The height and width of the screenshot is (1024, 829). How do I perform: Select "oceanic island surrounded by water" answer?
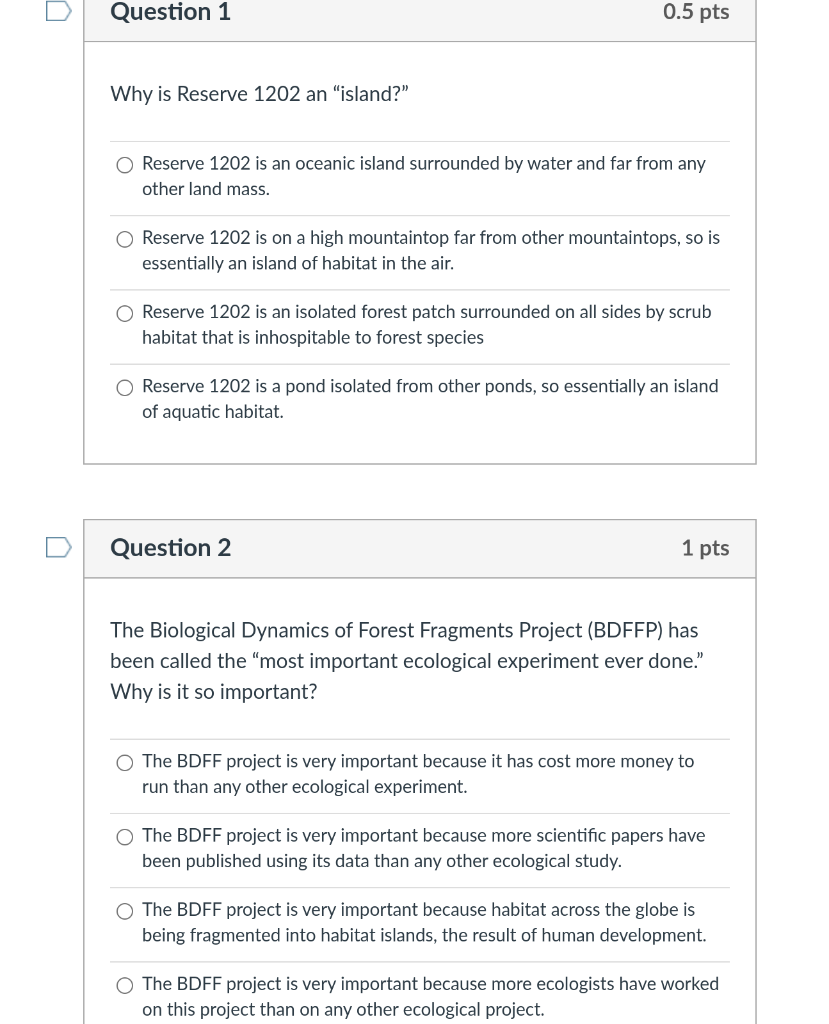(x=124, y=164)
